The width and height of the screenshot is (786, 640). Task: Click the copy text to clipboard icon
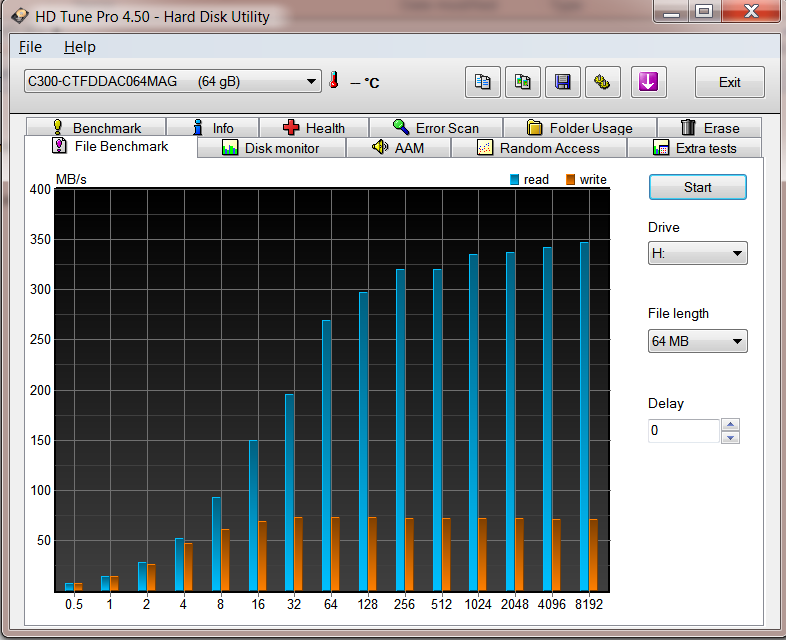click(482, 82)
